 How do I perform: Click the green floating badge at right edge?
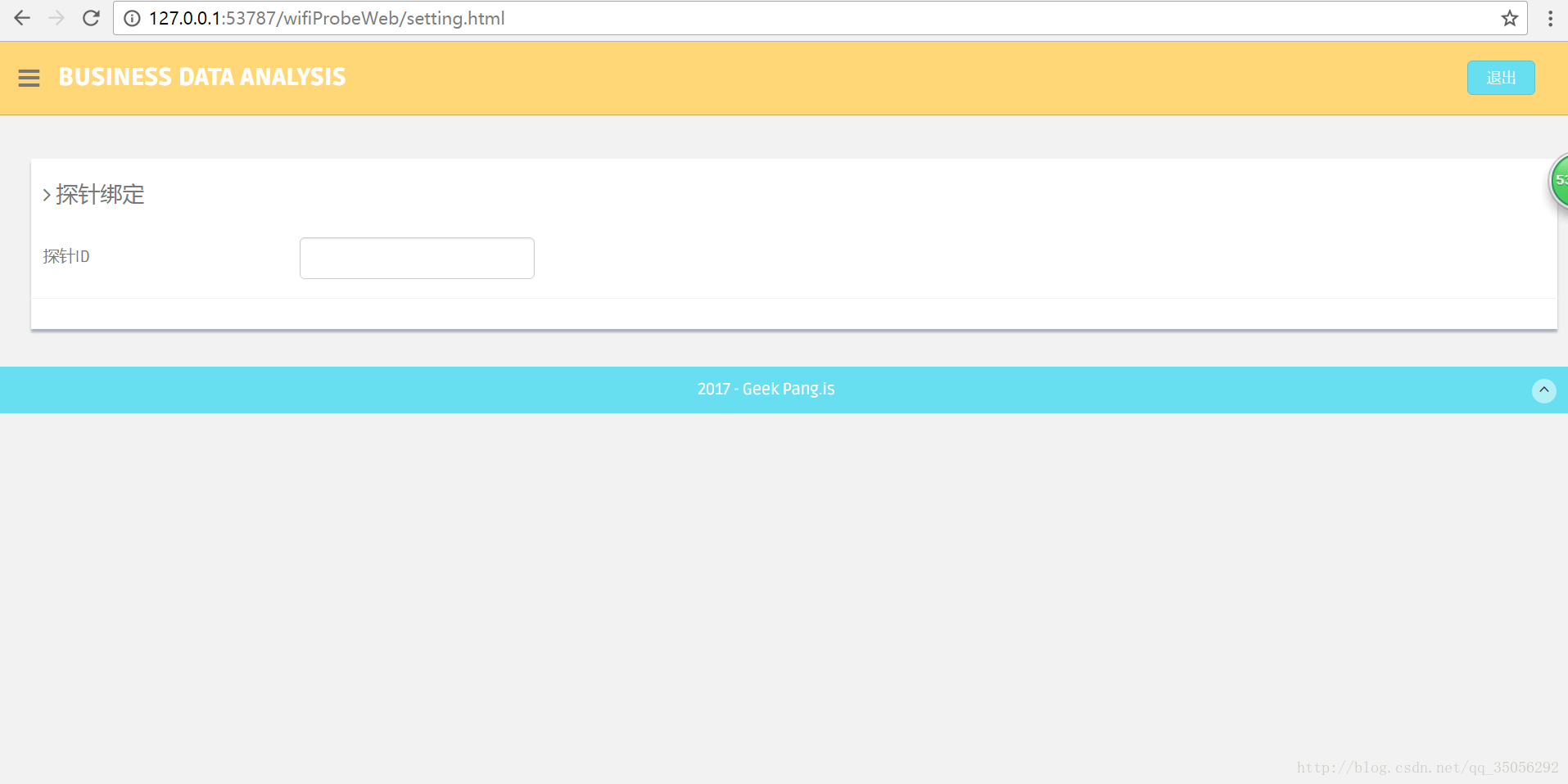pyautogui.click(x=1559, y=182)
